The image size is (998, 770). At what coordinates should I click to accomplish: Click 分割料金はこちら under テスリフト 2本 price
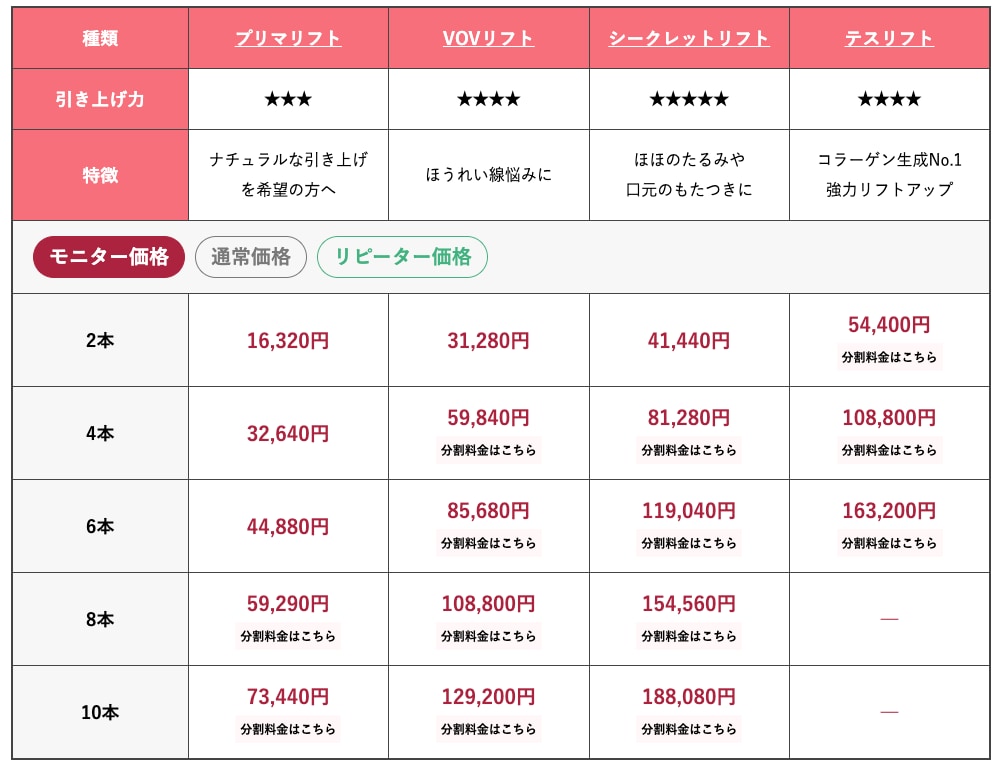[889, 357]
